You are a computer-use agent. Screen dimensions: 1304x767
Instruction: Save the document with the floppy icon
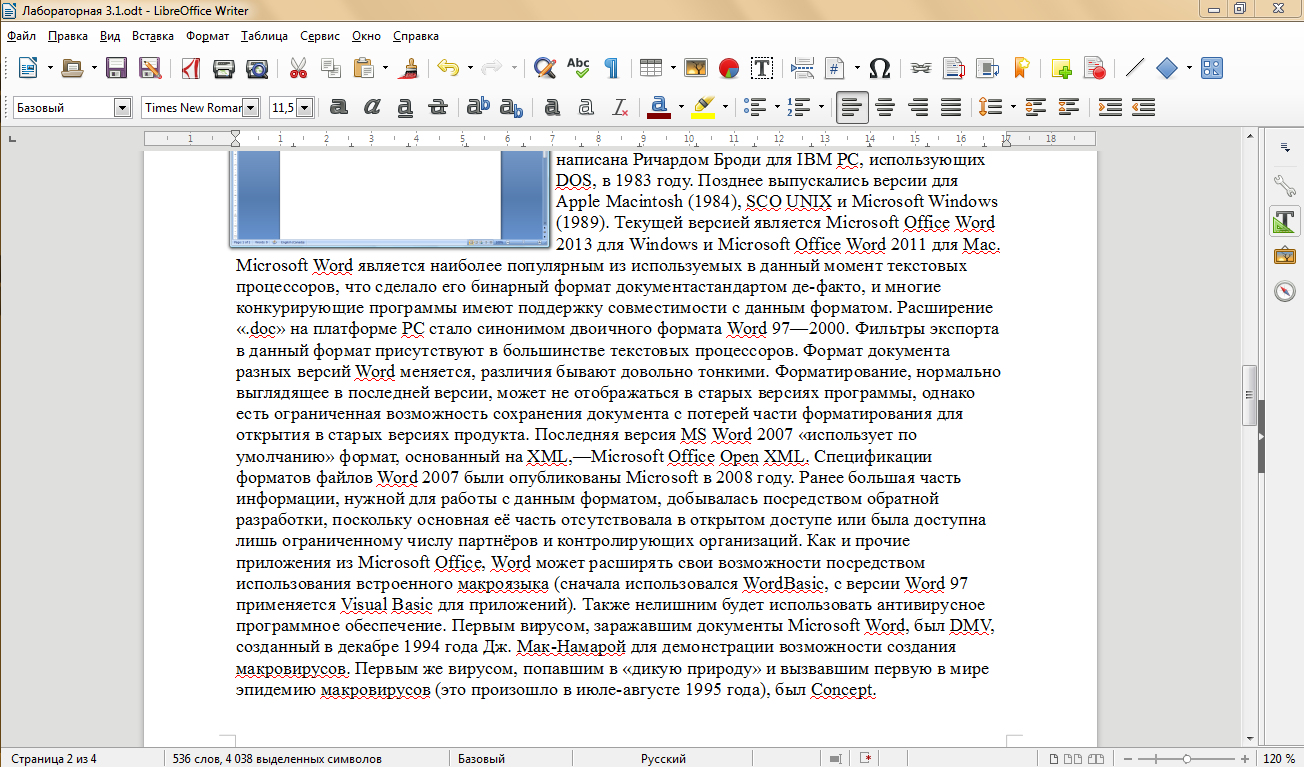pos(117,68)
